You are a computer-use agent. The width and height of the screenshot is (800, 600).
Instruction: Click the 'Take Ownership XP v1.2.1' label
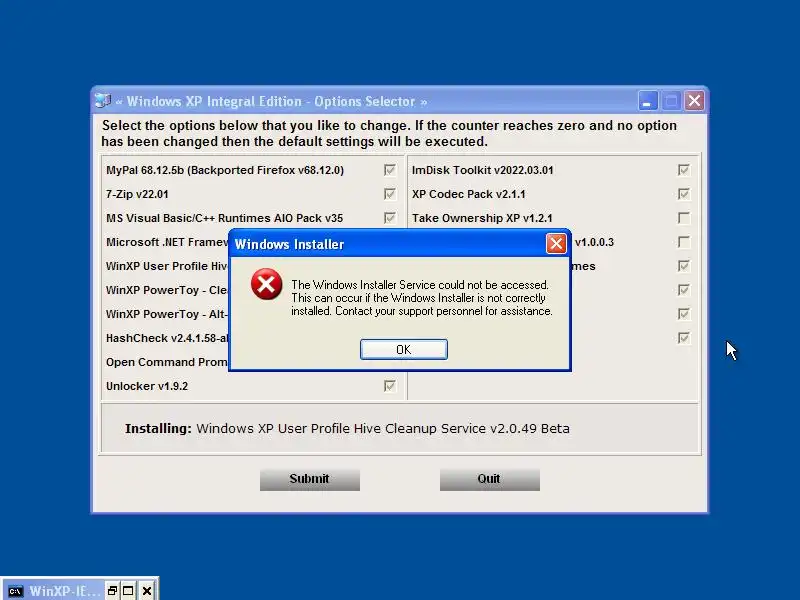point(482,218)
